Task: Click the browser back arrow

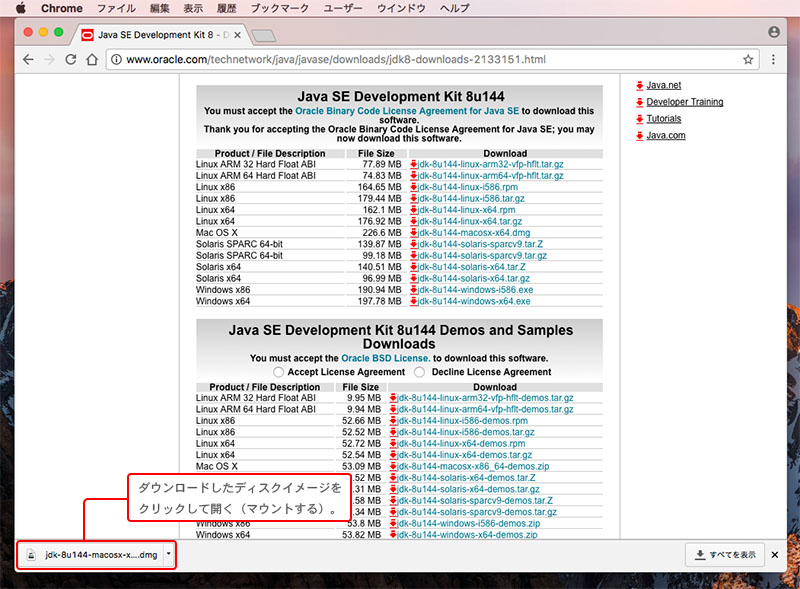Action: pyautogui.click(x=29, y=60)
